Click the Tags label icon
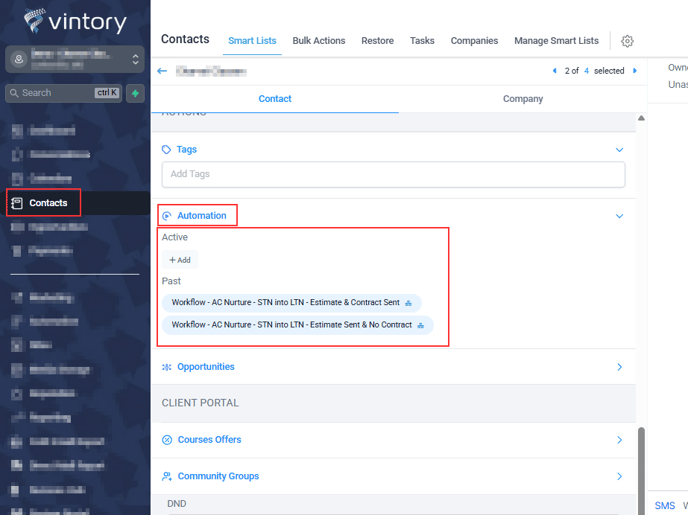The height and width of the screenshot is (515, 688). 166,150
